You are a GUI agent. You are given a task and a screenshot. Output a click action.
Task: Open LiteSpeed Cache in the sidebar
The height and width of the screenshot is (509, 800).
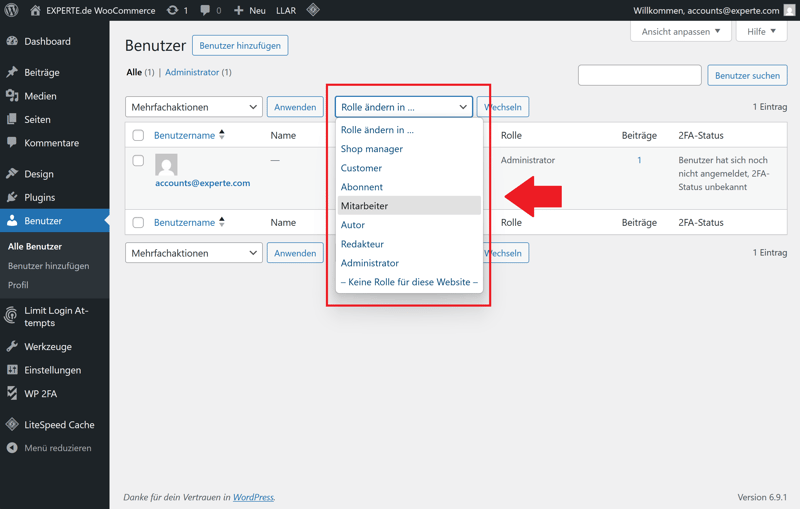coord(58,425)
